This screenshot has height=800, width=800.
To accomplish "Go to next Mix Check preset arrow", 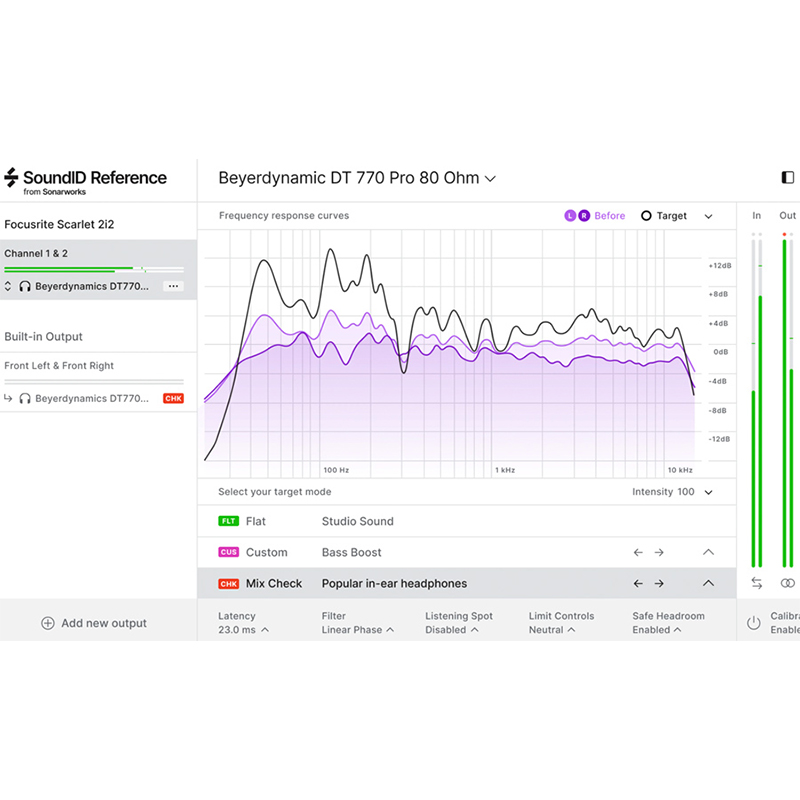I will pos(659,583).
